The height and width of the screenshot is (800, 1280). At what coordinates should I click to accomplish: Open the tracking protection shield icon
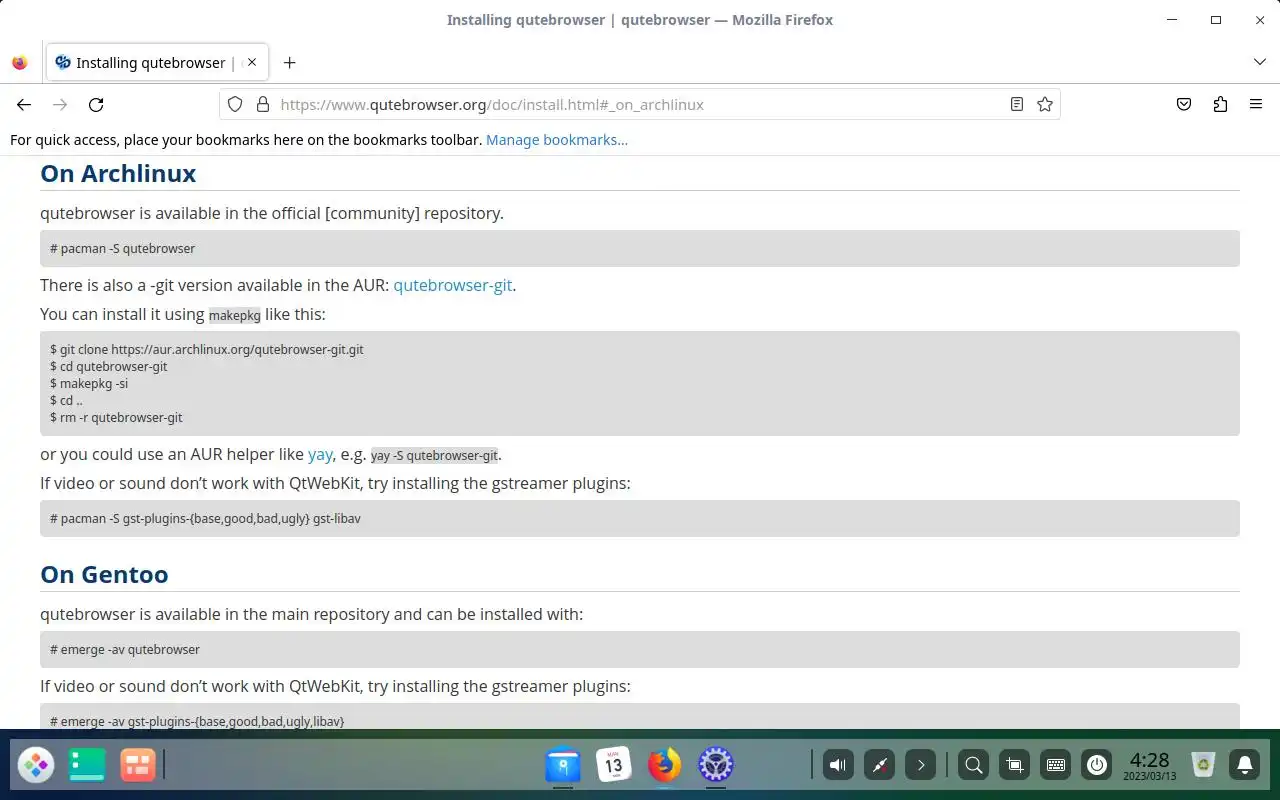pos(235,104)
